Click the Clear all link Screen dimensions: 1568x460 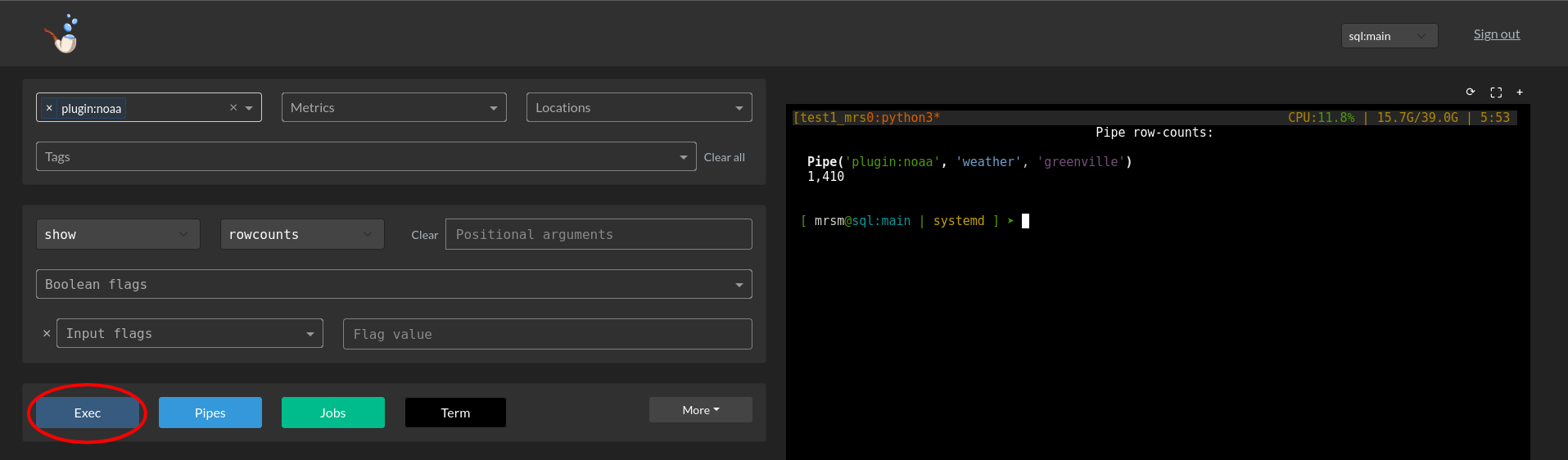click(724, 157)
